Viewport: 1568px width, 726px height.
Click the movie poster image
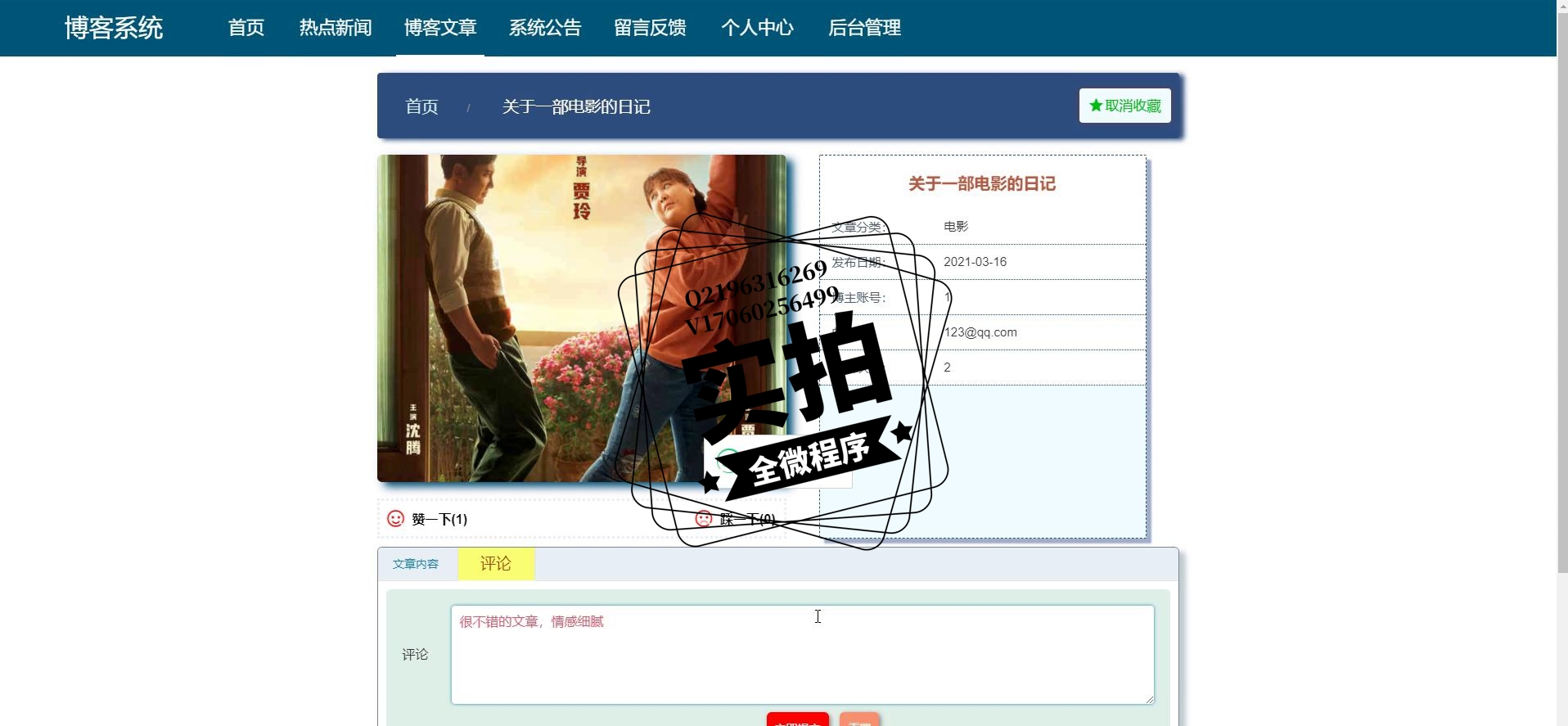click(x=581, y=318)
